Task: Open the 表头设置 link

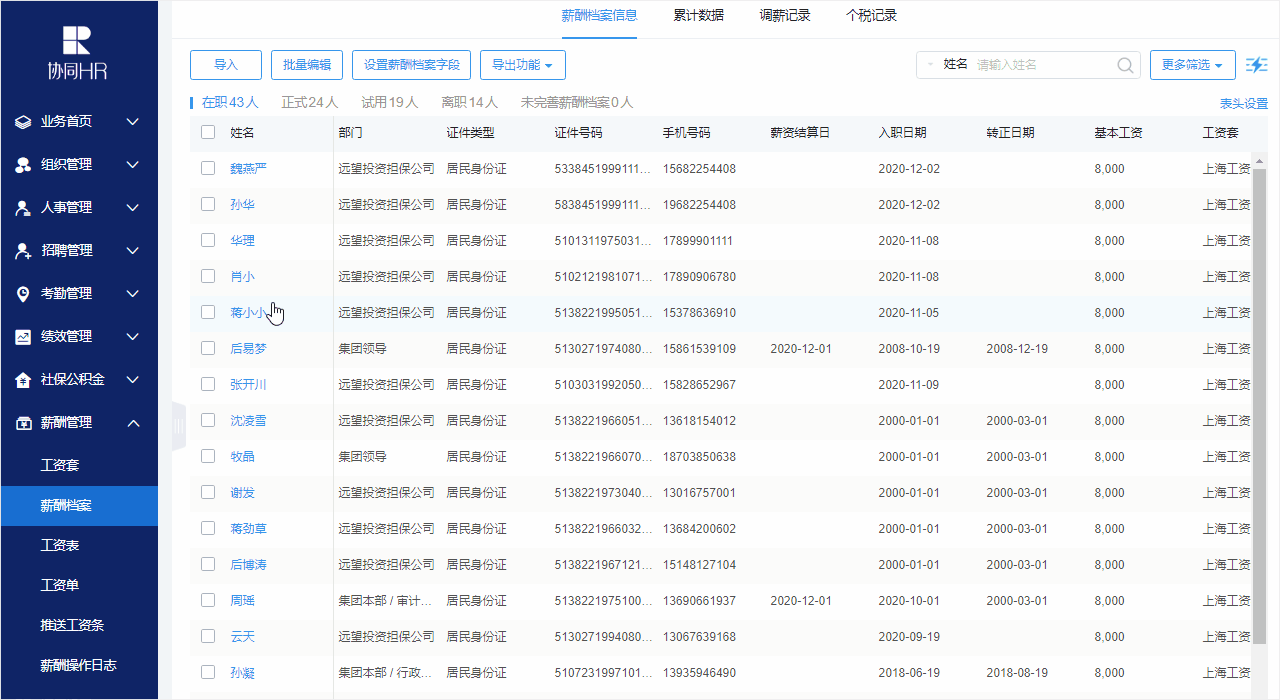Action: pos(1243,103)
